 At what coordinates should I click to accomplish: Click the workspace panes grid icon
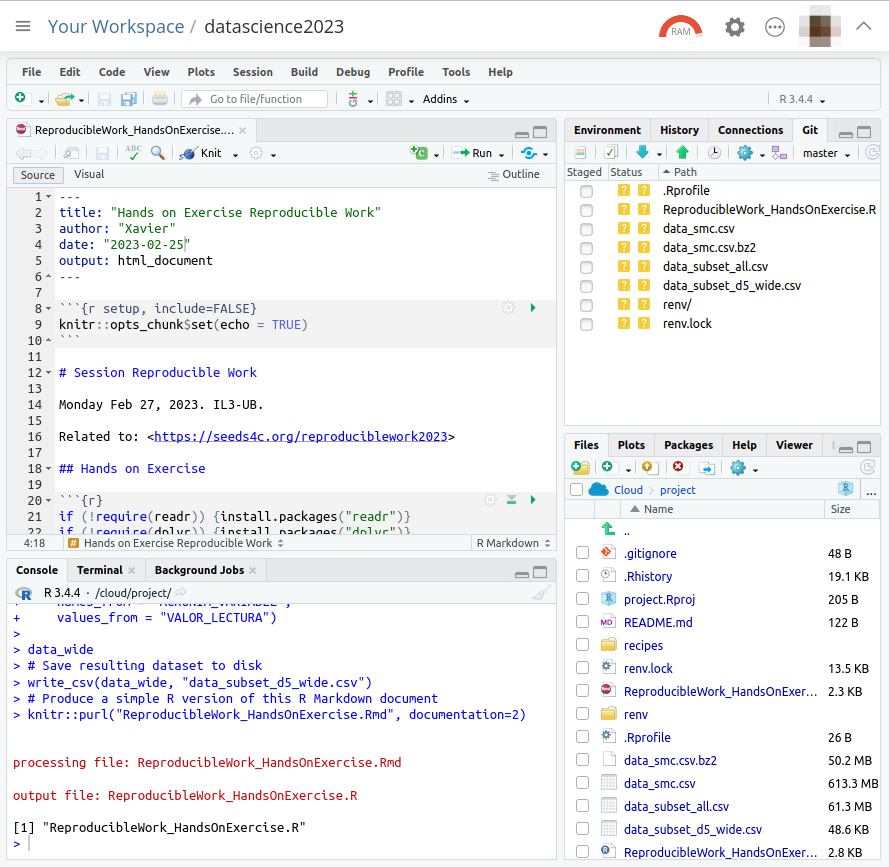pos(393,99)
